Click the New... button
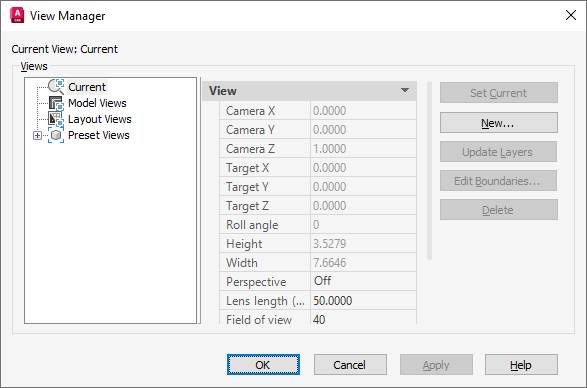The image size is (587, 388). point(499,123)
